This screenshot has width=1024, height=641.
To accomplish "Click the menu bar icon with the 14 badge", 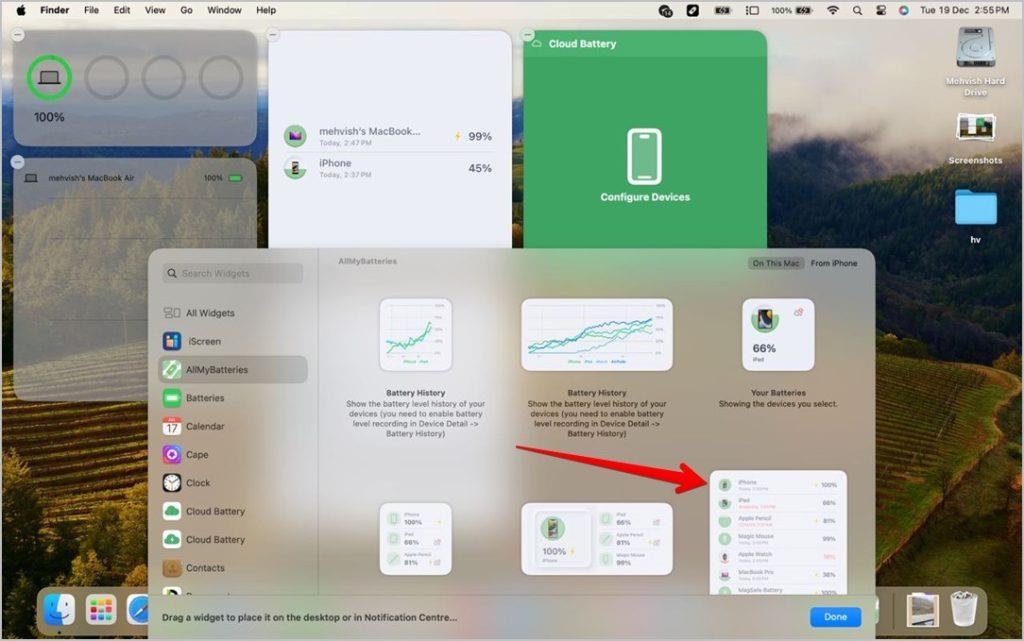I will tap(665, 10).
